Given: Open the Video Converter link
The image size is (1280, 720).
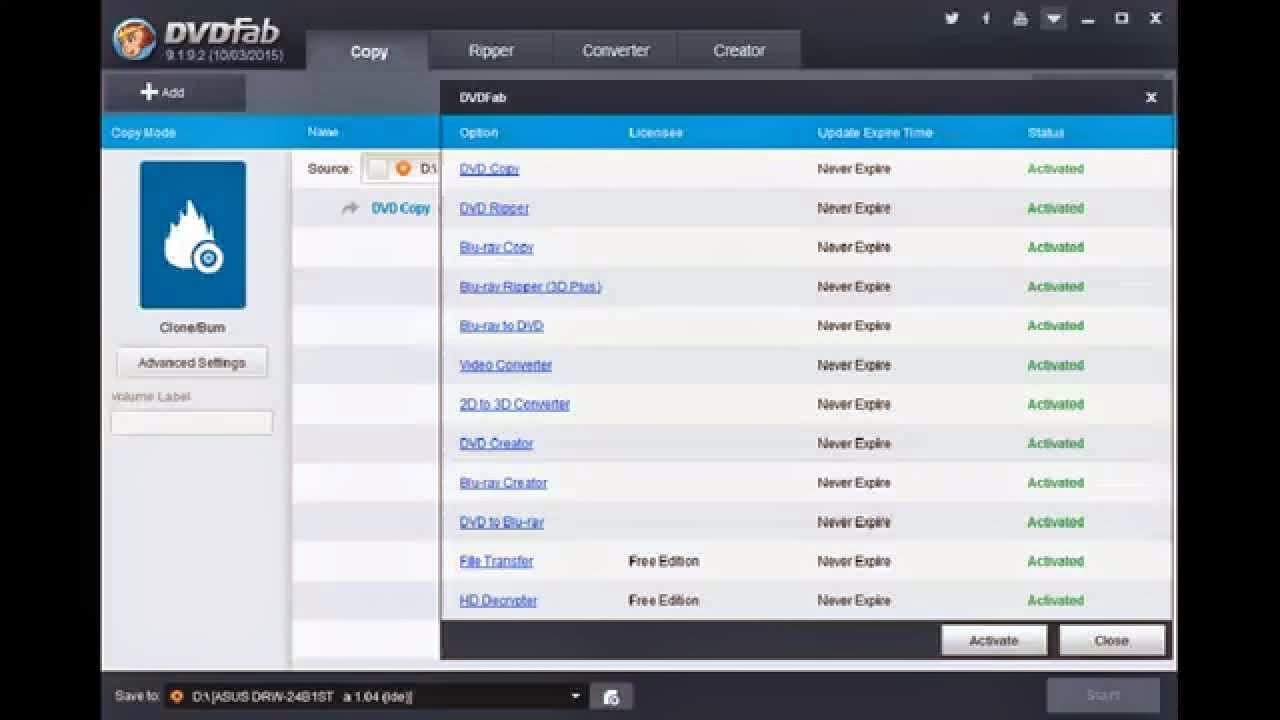Looking at the screenshot, I should click(x=505, y=365).
